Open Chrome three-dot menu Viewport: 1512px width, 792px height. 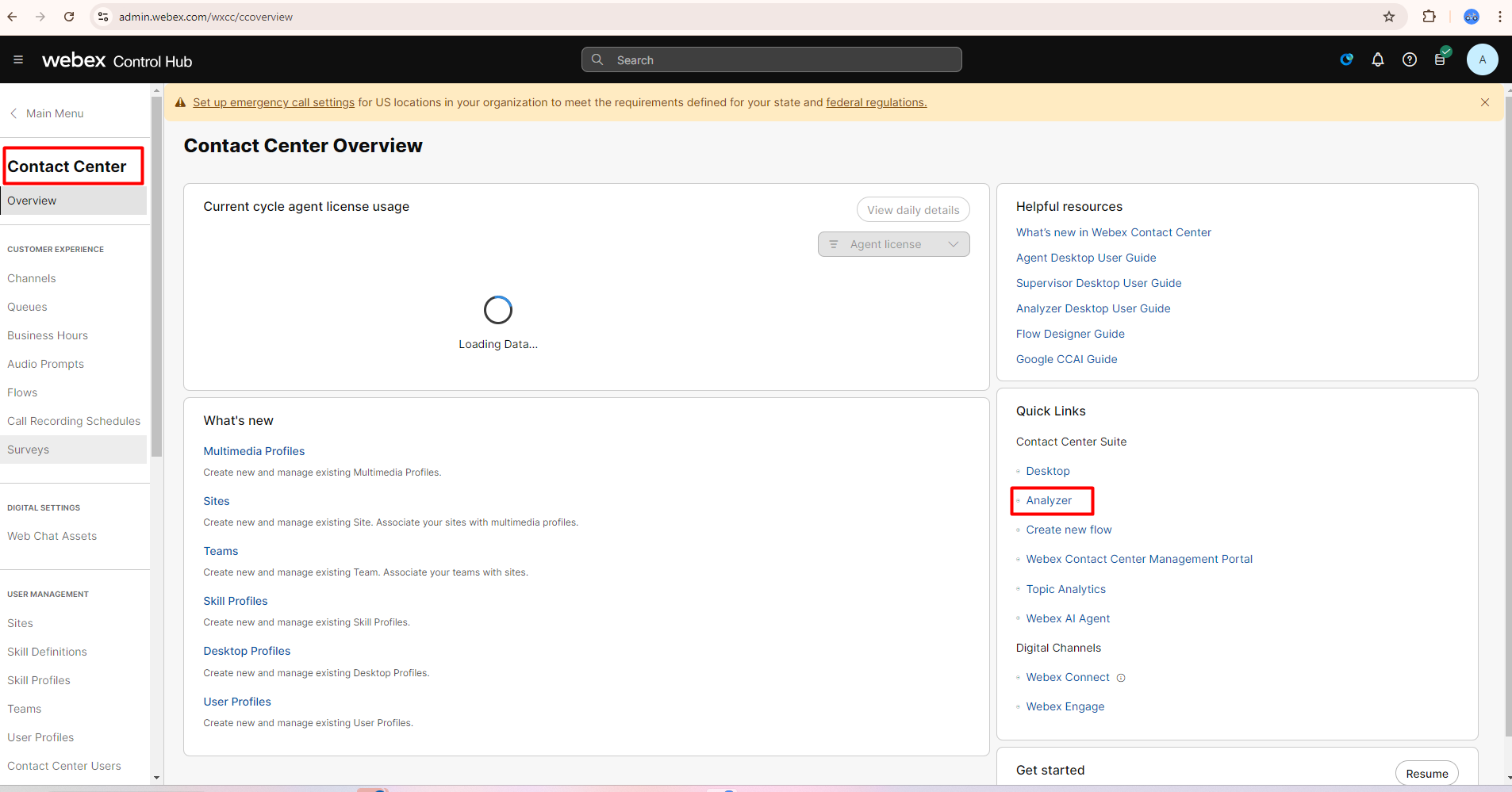pos(1499,17)
